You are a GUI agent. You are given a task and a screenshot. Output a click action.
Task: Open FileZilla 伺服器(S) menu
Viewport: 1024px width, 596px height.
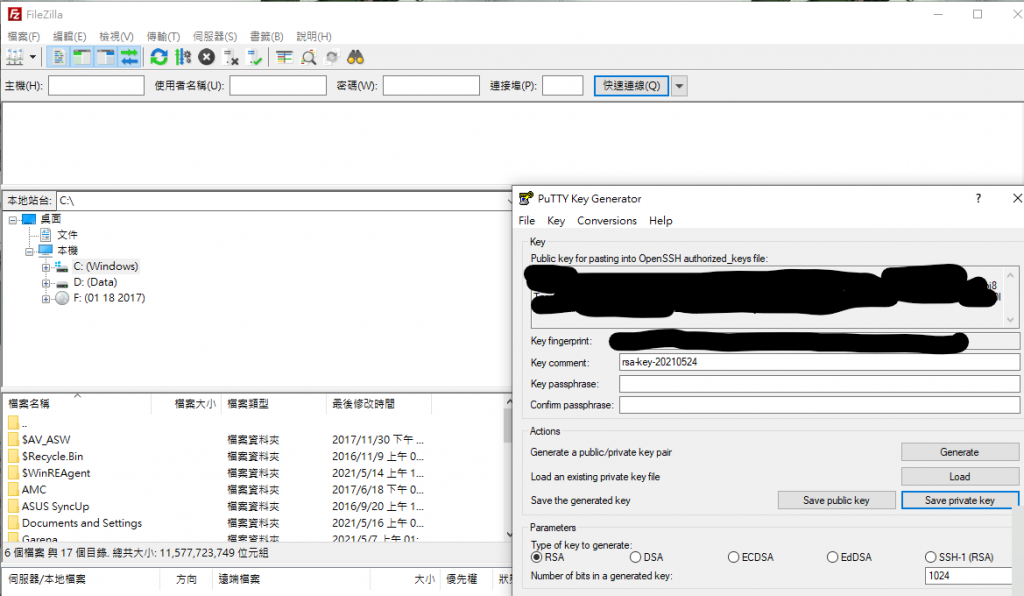pos(215,37)
